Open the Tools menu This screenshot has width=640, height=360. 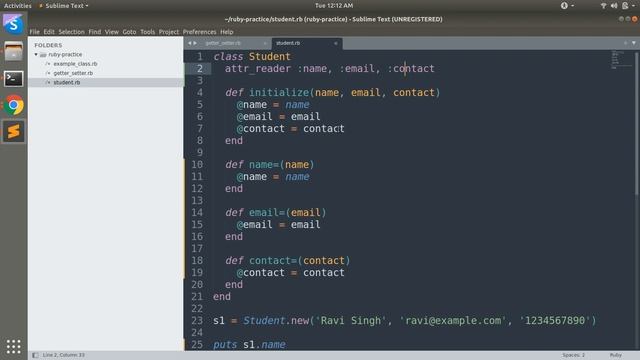tap(147, 32)
